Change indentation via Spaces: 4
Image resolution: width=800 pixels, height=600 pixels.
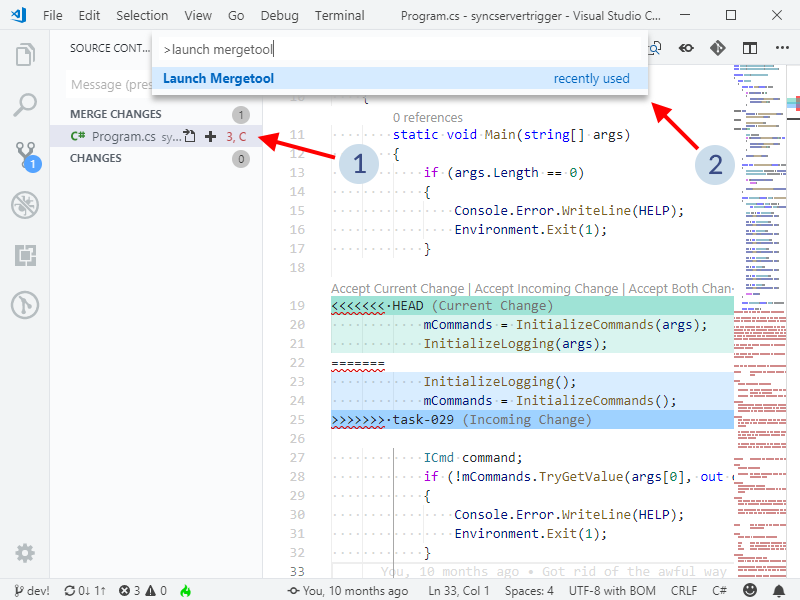pyautogui.click(x=529, y=590)
